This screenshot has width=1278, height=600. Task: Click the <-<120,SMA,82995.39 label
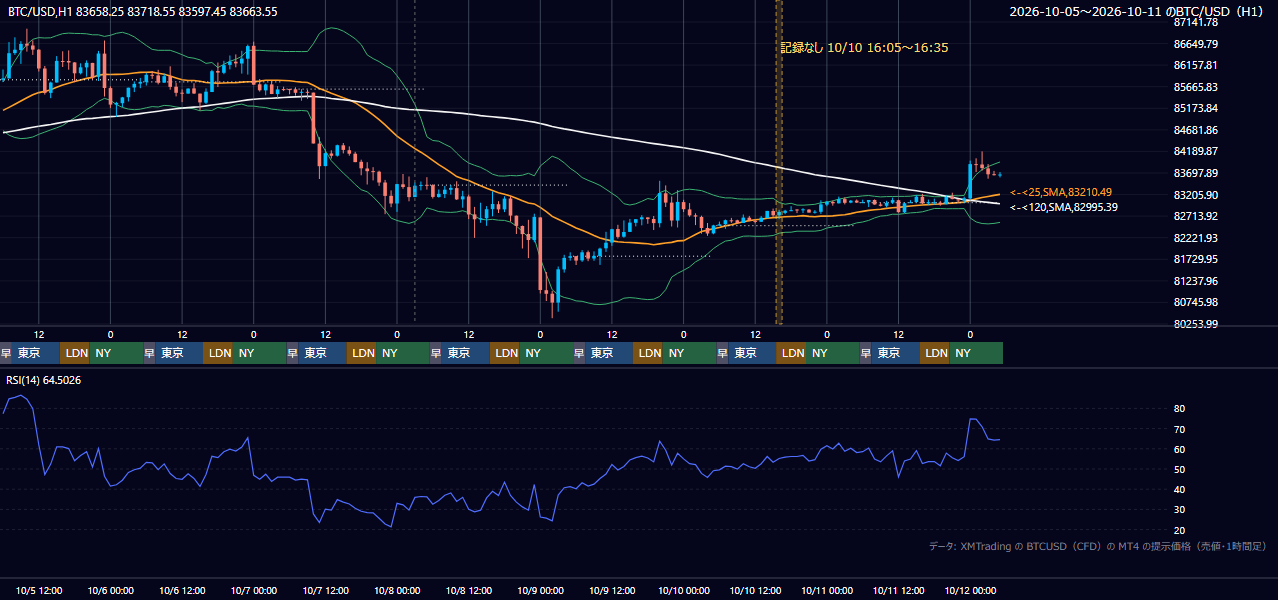click(1064, 207)
